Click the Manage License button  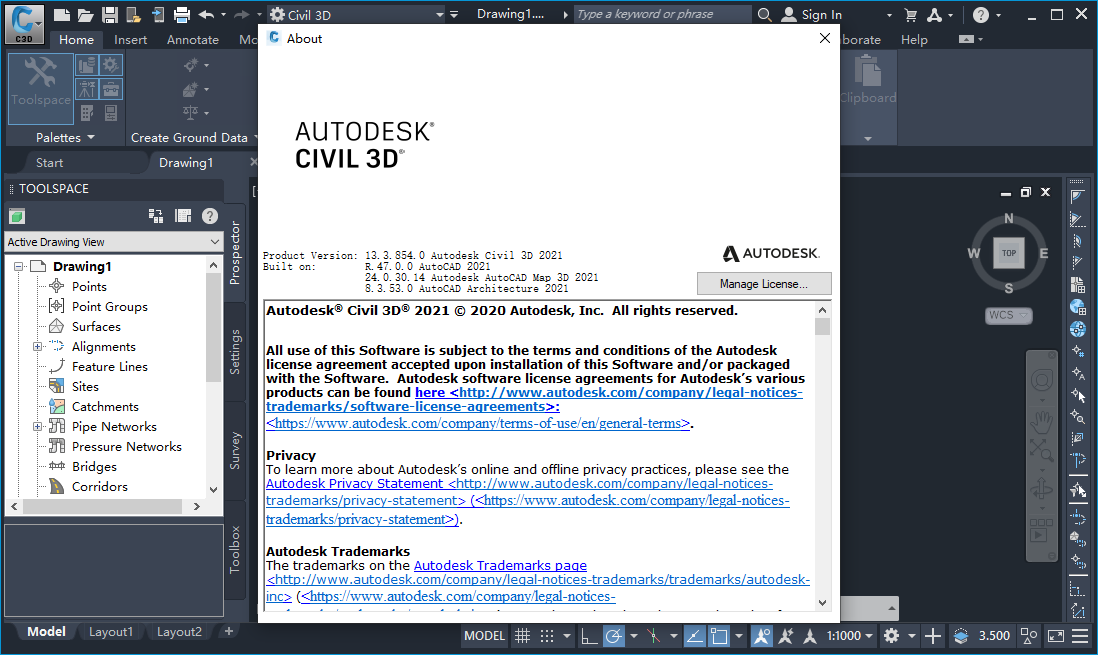coord(763,283)
